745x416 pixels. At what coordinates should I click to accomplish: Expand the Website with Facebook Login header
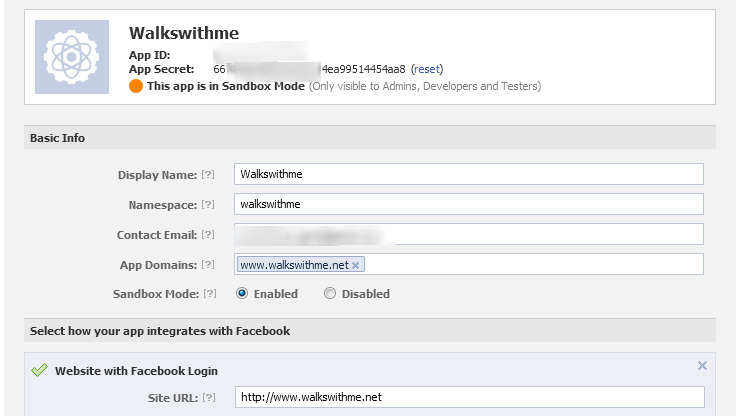136,370
